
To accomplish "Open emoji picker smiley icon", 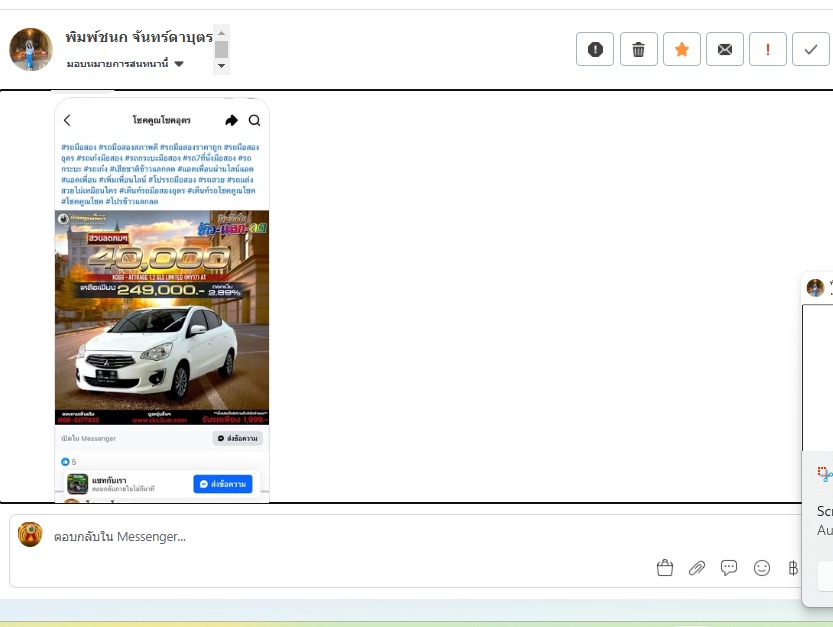I will (x=762, y=568).
